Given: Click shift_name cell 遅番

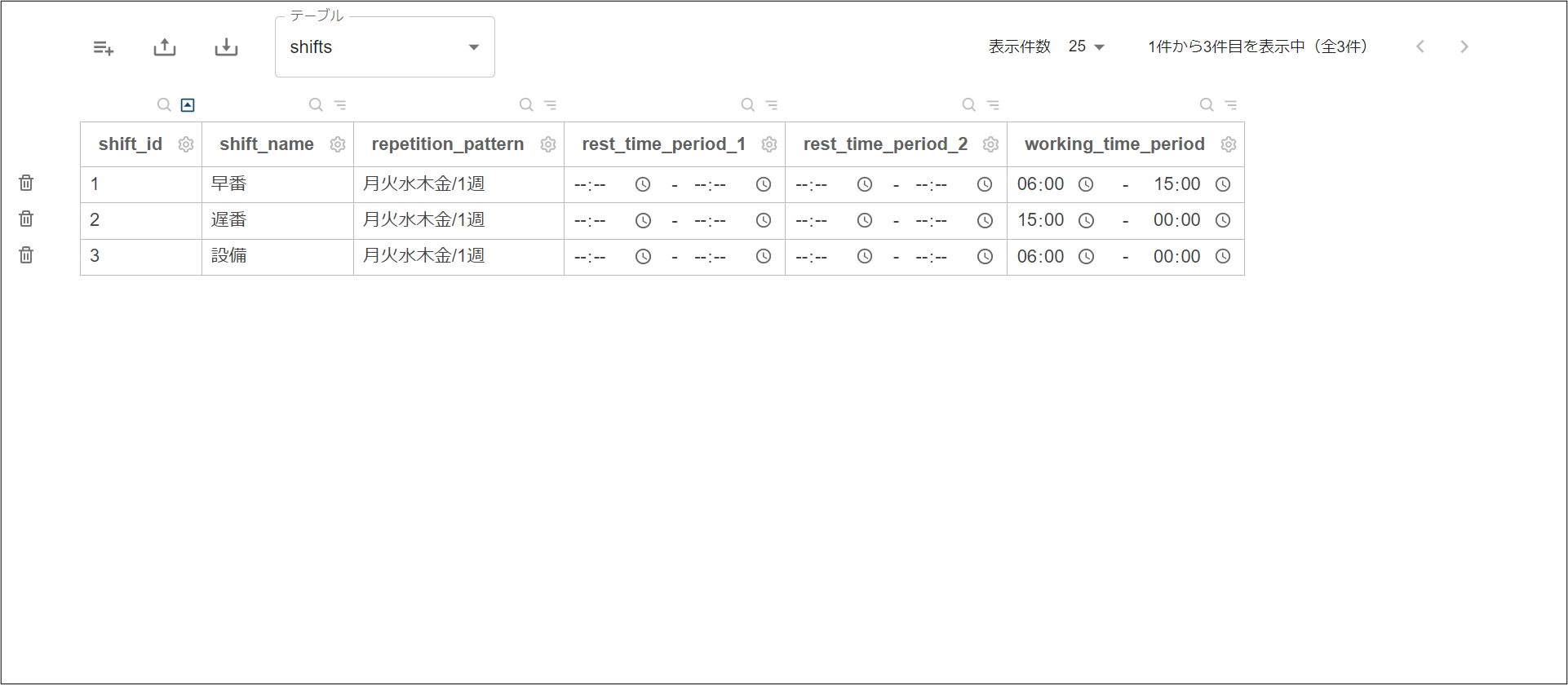Looking at the screenshot, I should pos(277,220).
